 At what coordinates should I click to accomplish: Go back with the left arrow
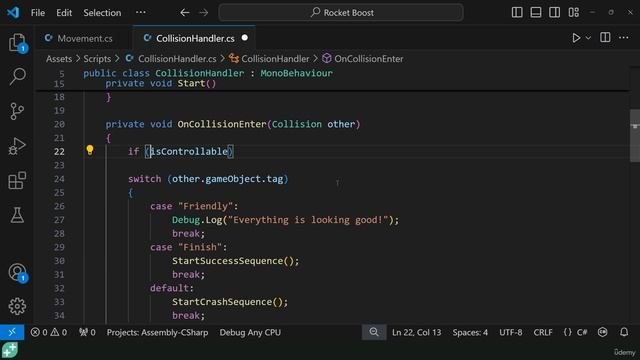click(184, 13)
